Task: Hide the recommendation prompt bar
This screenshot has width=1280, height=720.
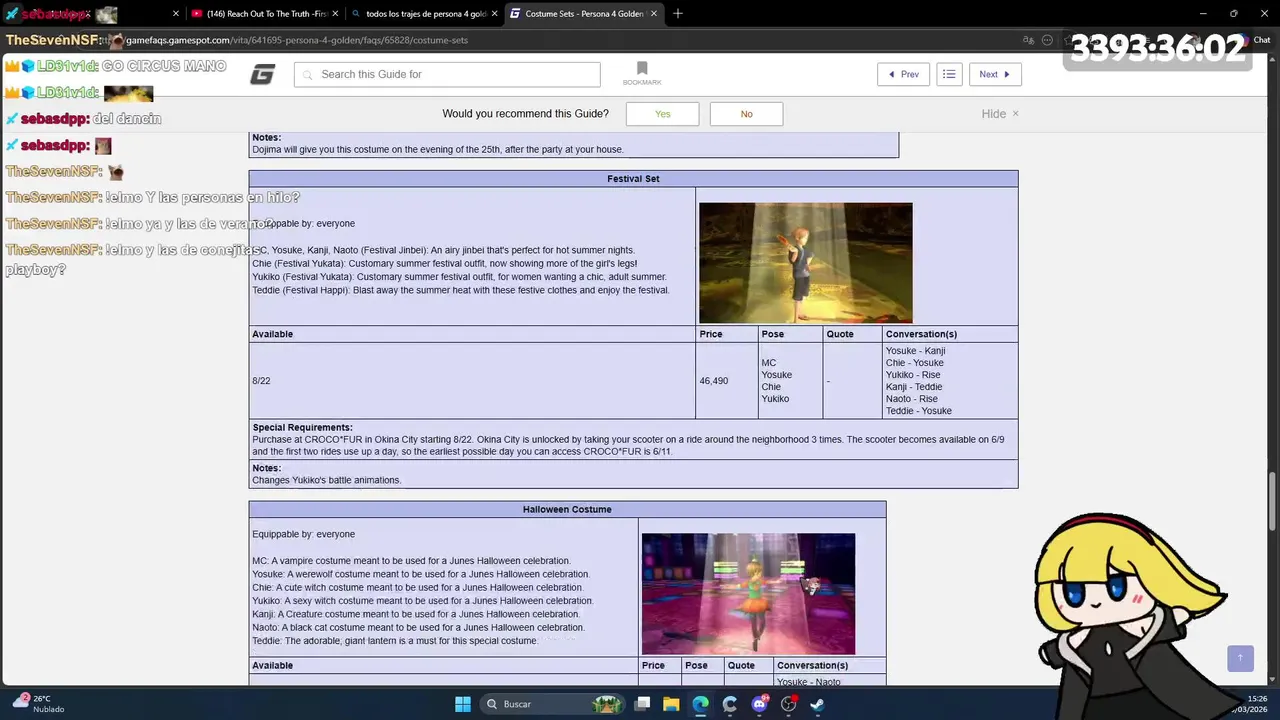Action: [x=1000, y=114]
